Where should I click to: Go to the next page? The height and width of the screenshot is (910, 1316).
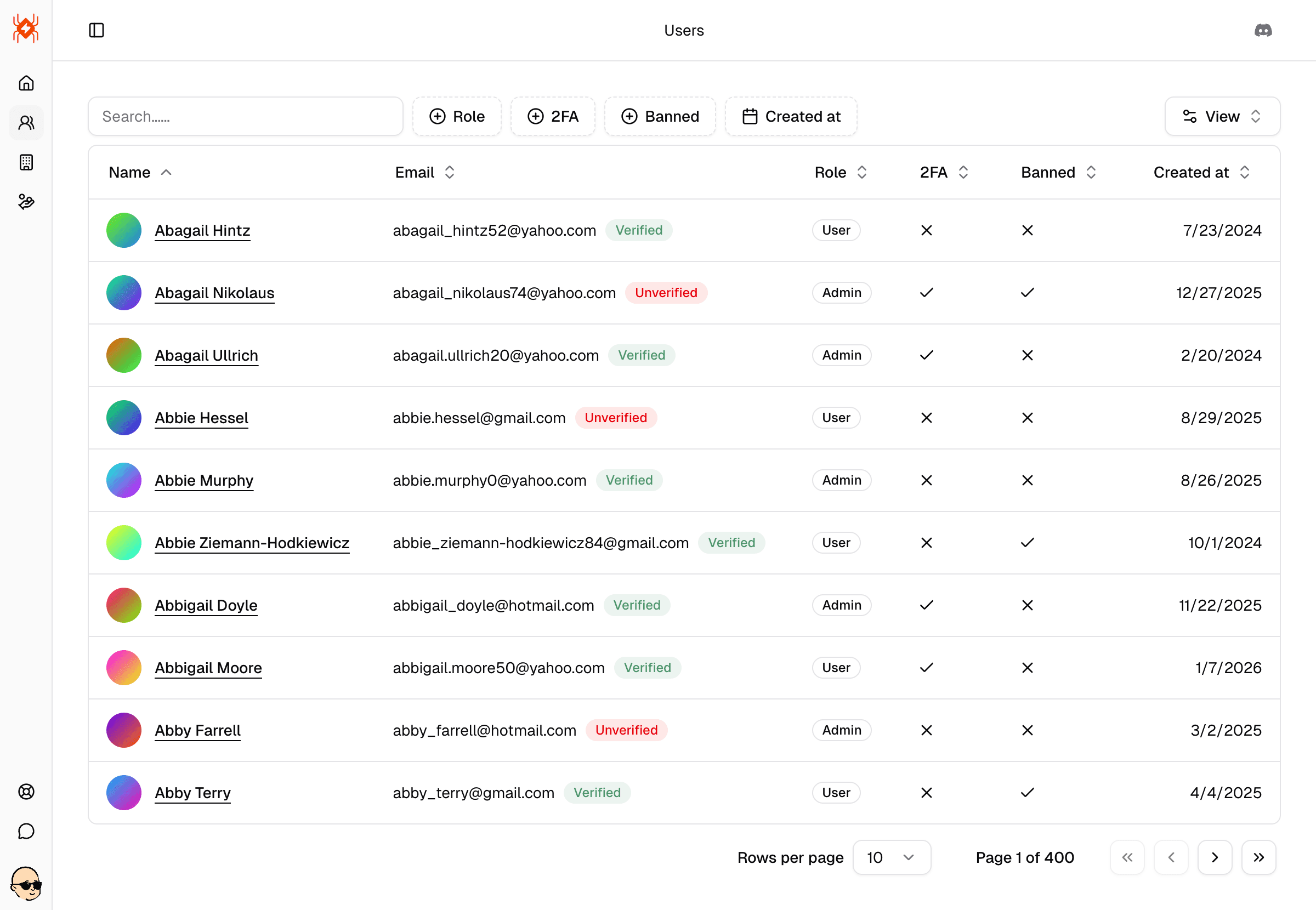coord(1214,857)
